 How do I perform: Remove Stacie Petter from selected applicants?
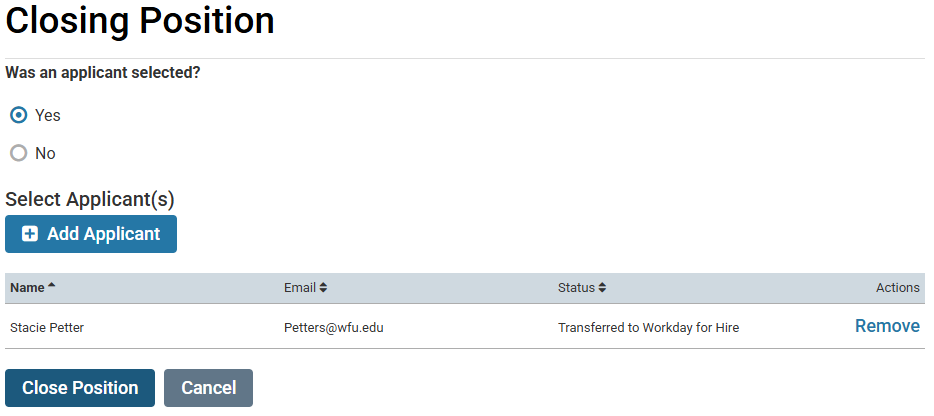pyautogui.click(x=888, y=326)
